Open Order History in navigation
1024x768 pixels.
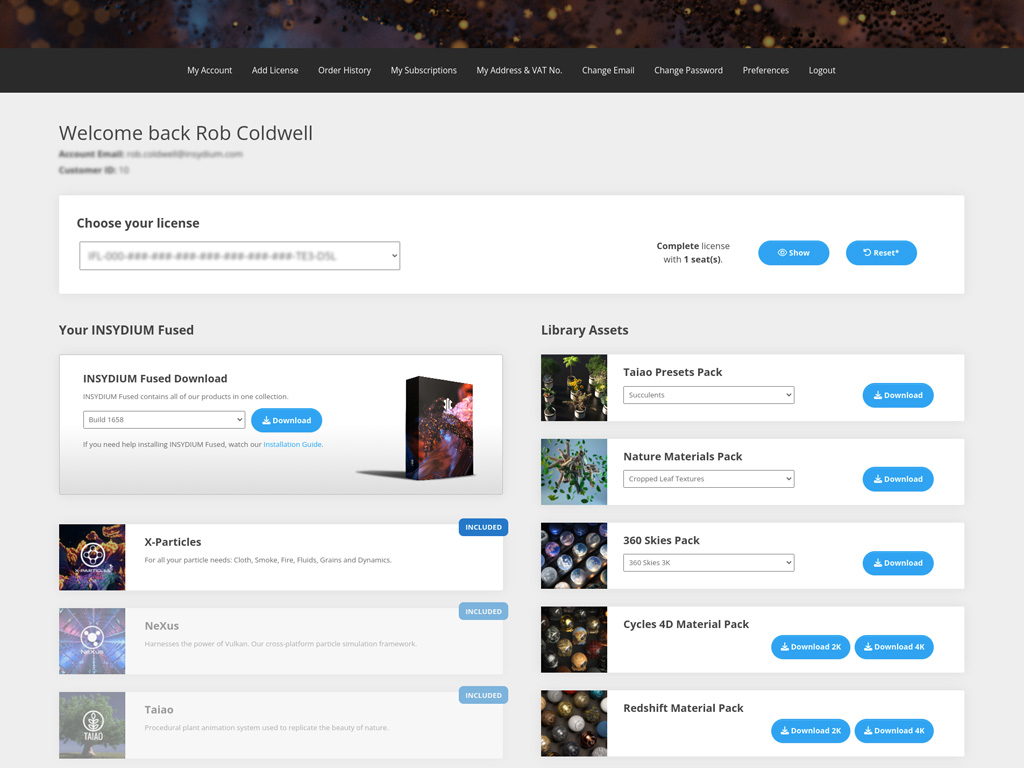(344, 70)
